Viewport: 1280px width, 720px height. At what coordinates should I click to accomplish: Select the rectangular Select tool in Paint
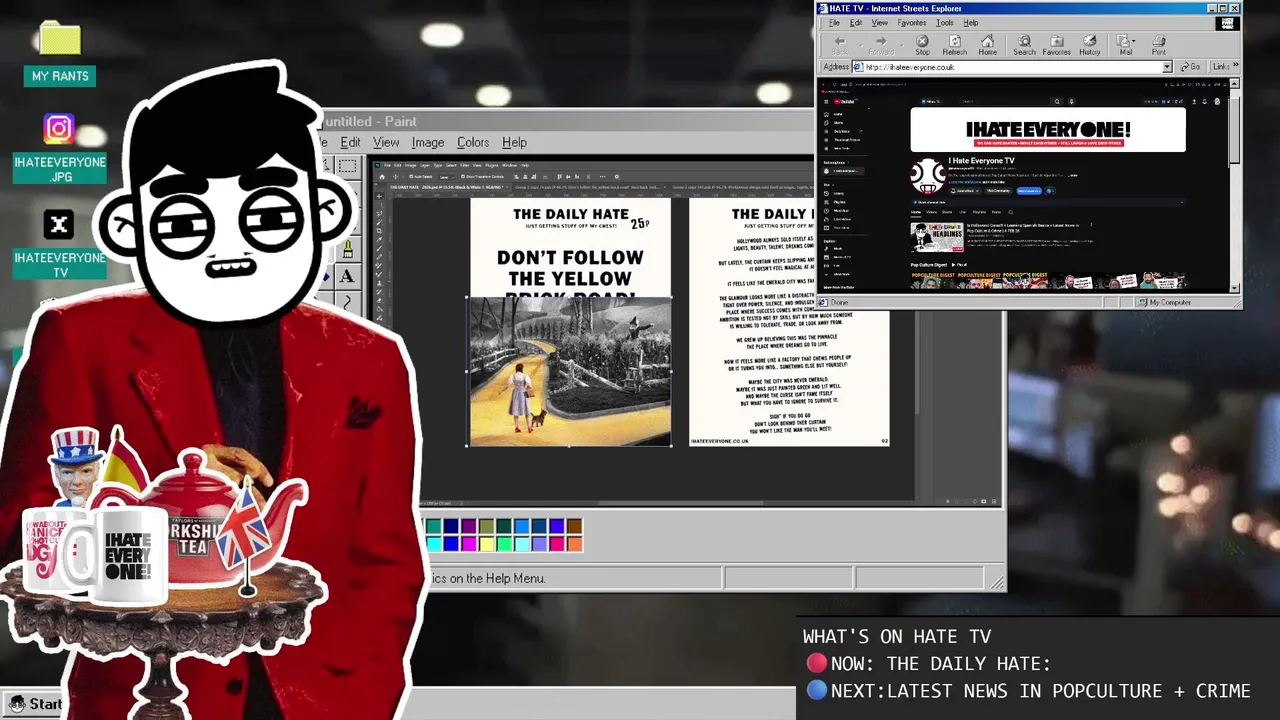pyautogui.click(x=347, y=166)
